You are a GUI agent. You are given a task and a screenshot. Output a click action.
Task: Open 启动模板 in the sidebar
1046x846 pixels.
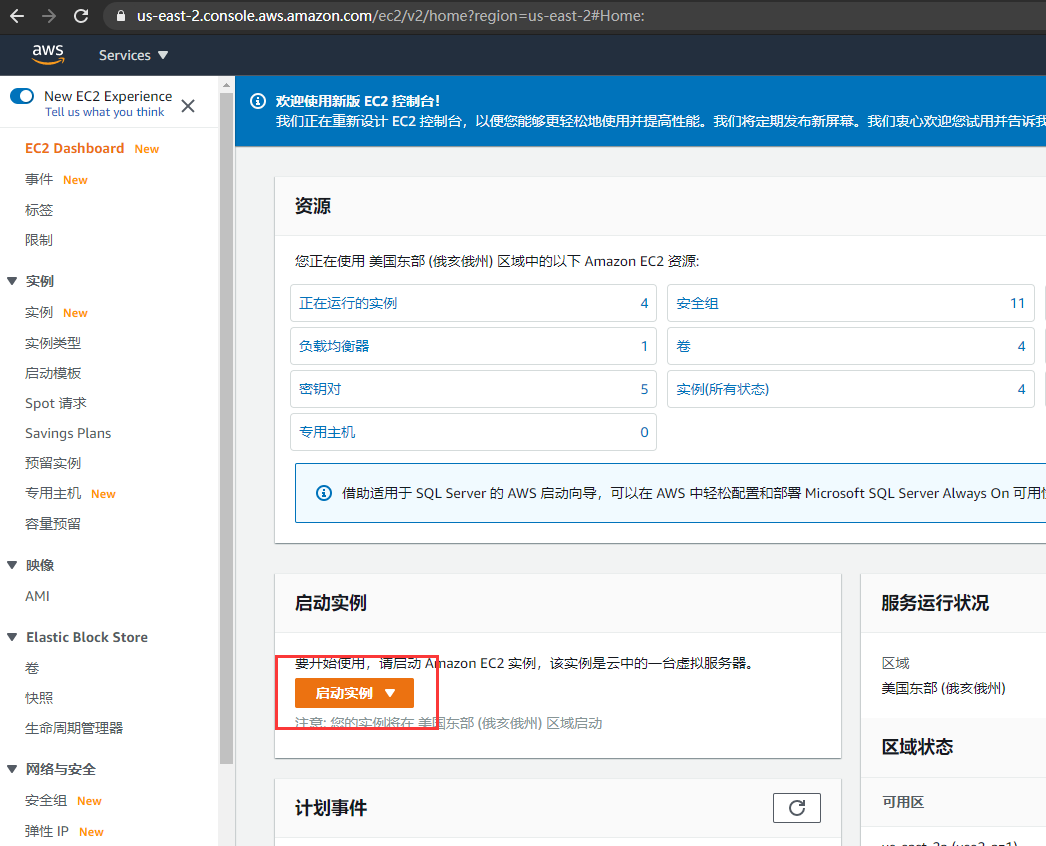pyautogui.click(x=53, y=373)
